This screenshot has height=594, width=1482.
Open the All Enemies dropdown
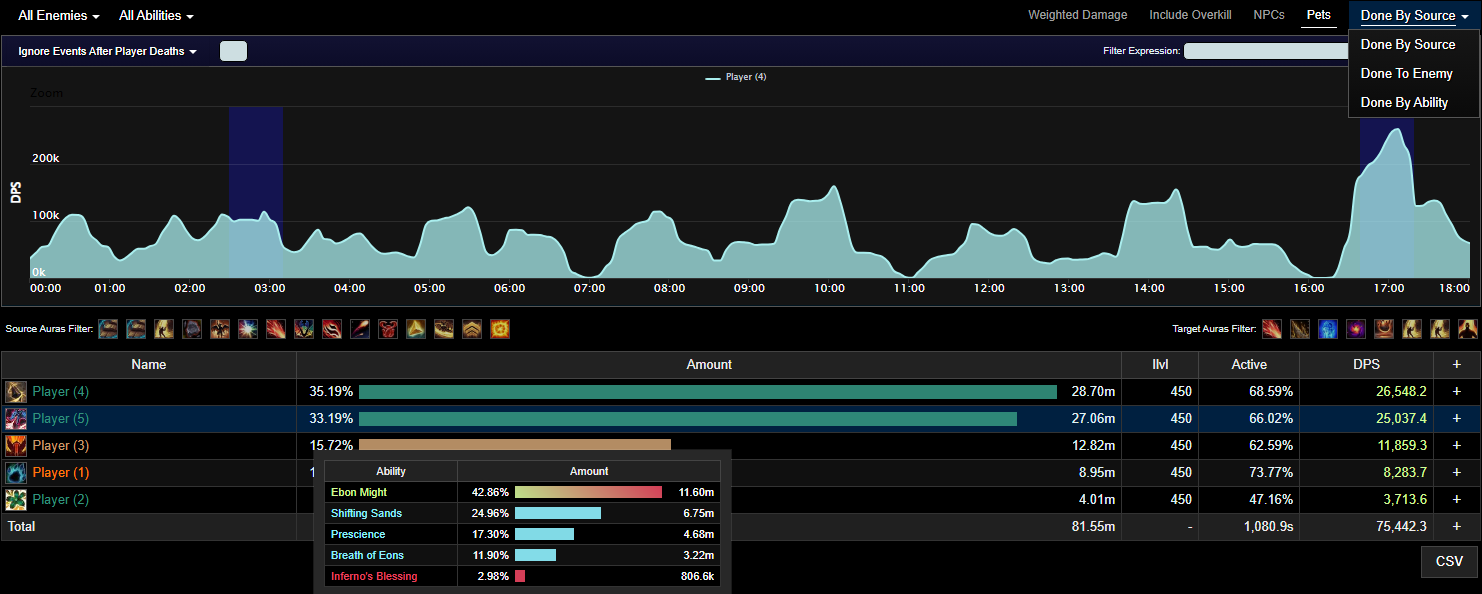[x=58, y=16]
